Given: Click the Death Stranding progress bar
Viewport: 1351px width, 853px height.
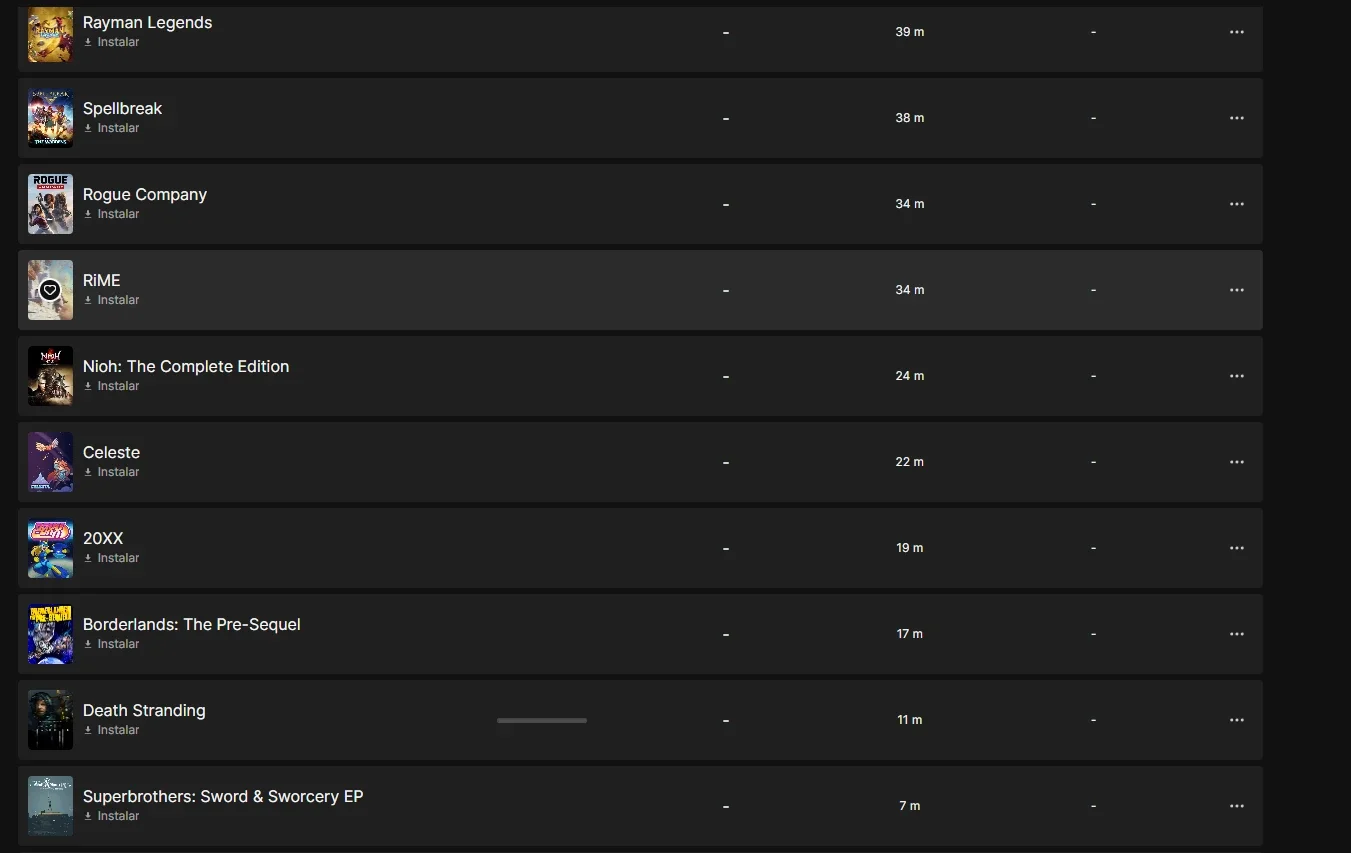Looking at the screenshot, I should click(x=542, y=720).
